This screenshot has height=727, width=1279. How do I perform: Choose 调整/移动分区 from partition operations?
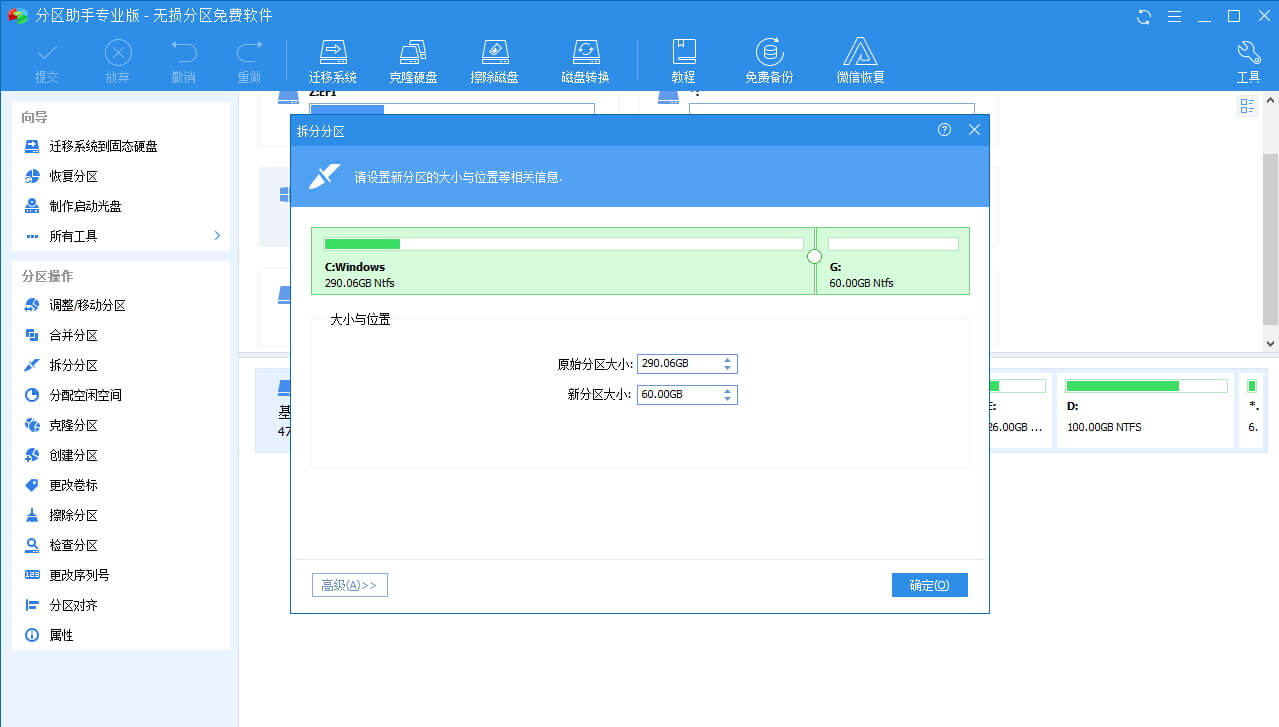(x=87, y=306)
